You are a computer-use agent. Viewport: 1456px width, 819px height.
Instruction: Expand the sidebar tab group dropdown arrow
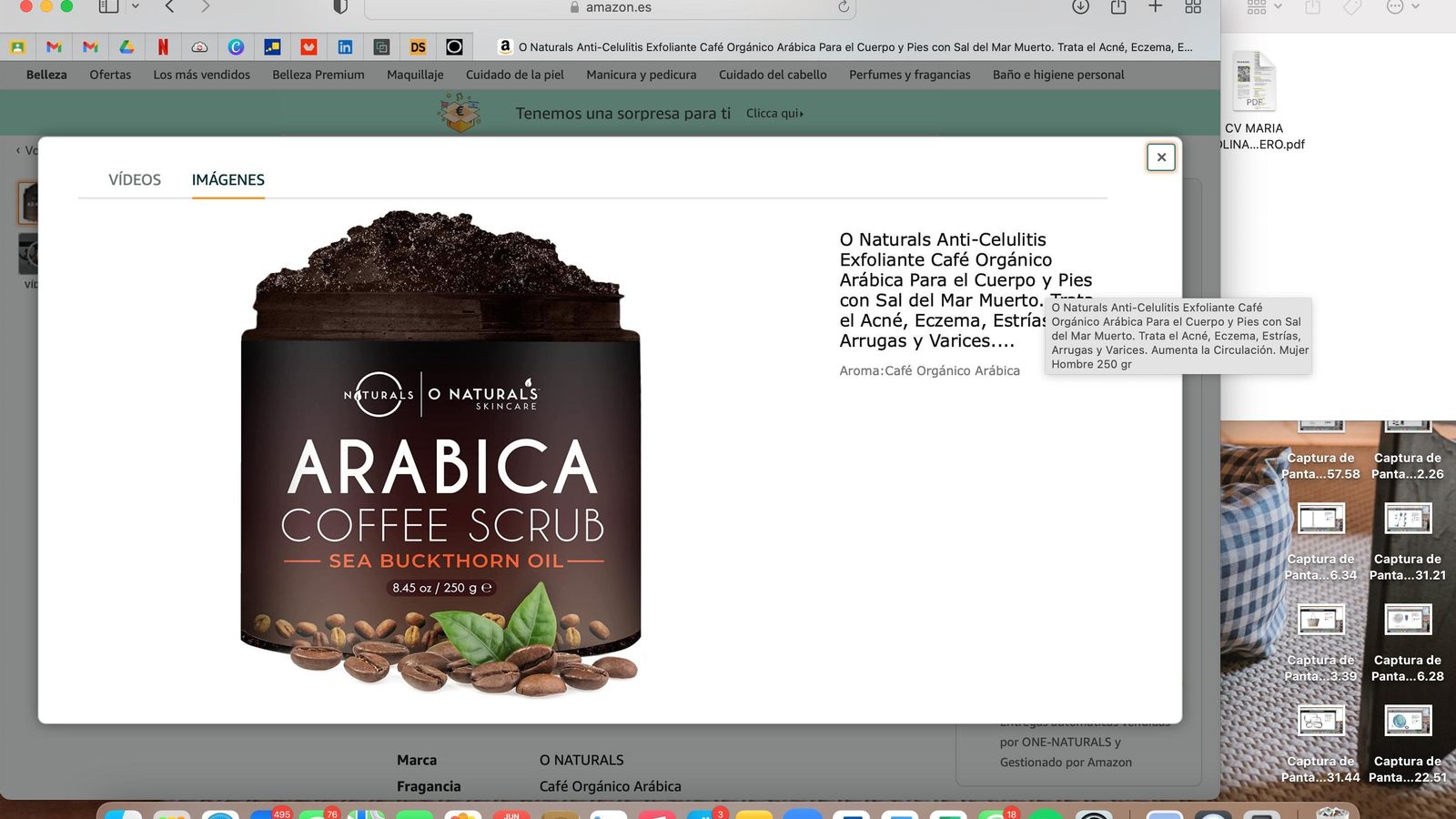(x=136, y=7)
